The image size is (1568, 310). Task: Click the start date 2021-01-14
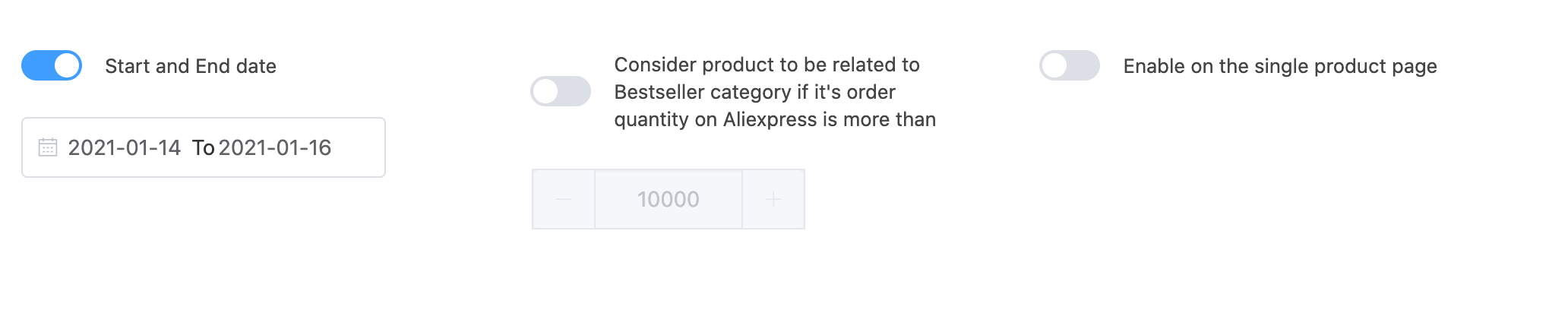(x=125, y=147)
